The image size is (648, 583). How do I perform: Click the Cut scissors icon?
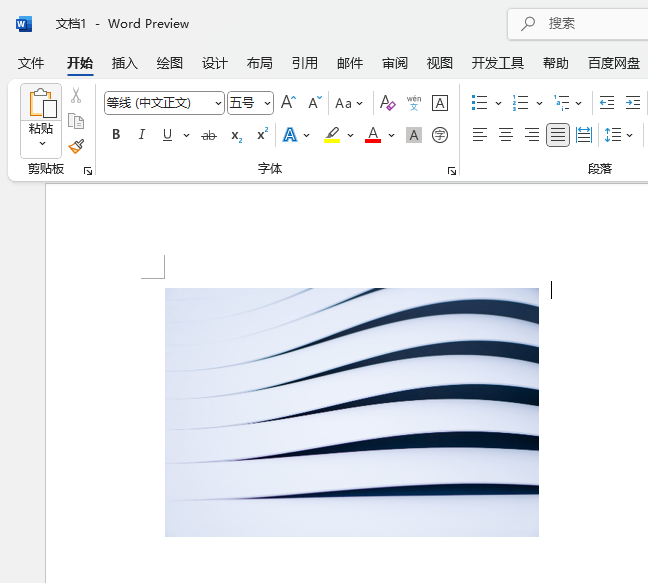[76, 95]
